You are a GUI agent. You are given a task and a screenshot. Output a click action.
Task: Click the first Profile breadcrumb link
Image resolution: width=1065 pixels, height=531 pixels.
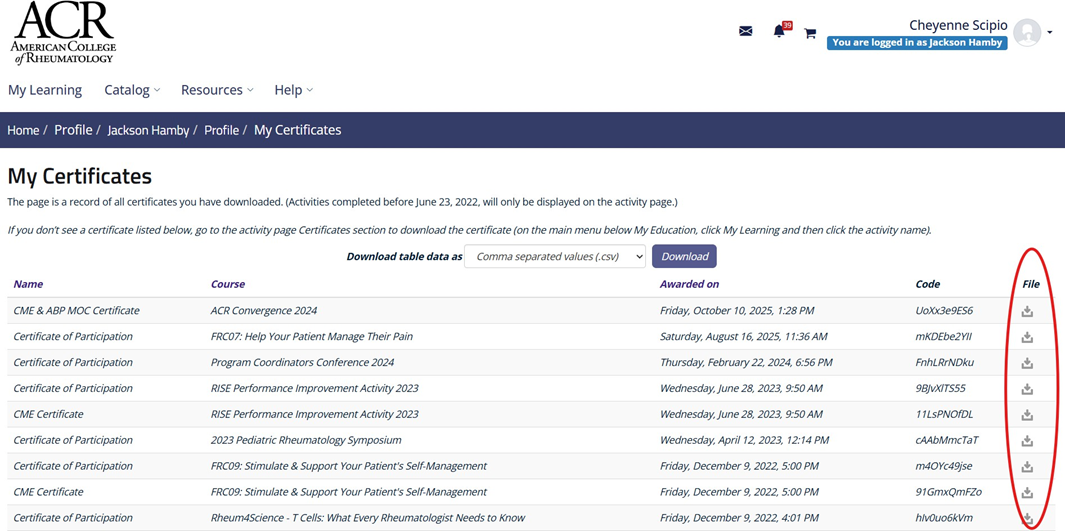tap(73, 130)
